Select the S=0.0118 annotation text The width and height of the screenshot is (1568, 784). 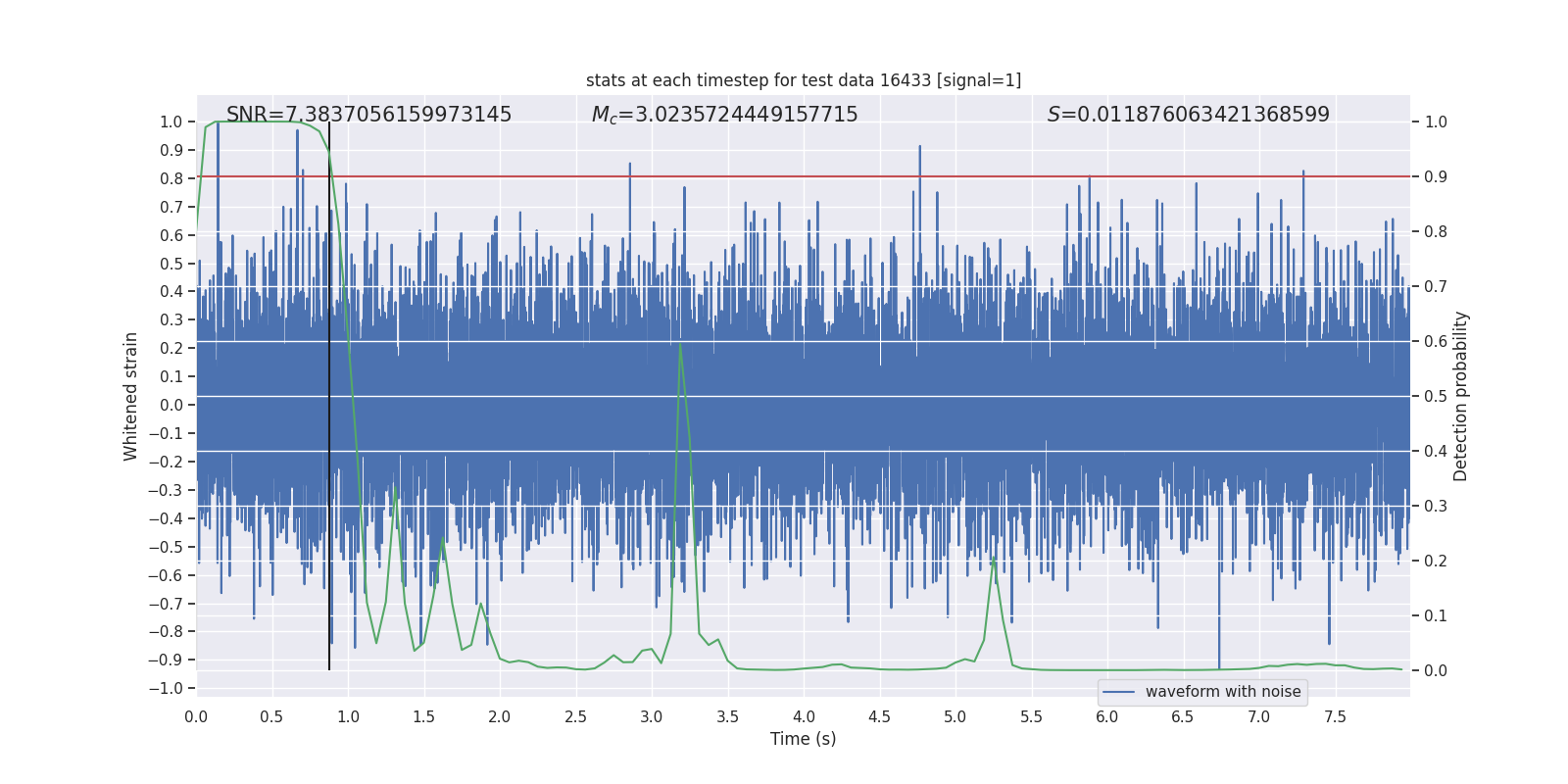[x=1188, y=115]
